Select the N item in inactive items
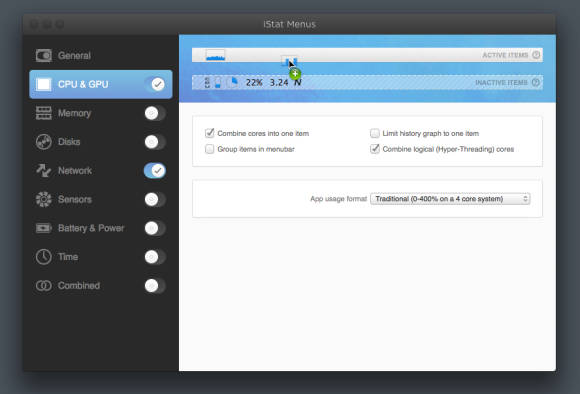The image size is (580, 394). click(298, 82)
